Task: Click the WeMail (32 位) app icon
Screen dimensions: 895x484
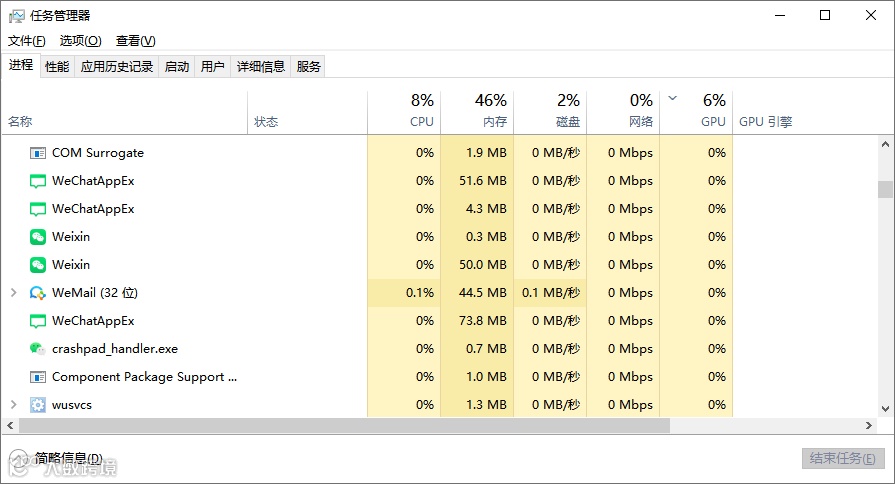Action: (x=38, y=293)
